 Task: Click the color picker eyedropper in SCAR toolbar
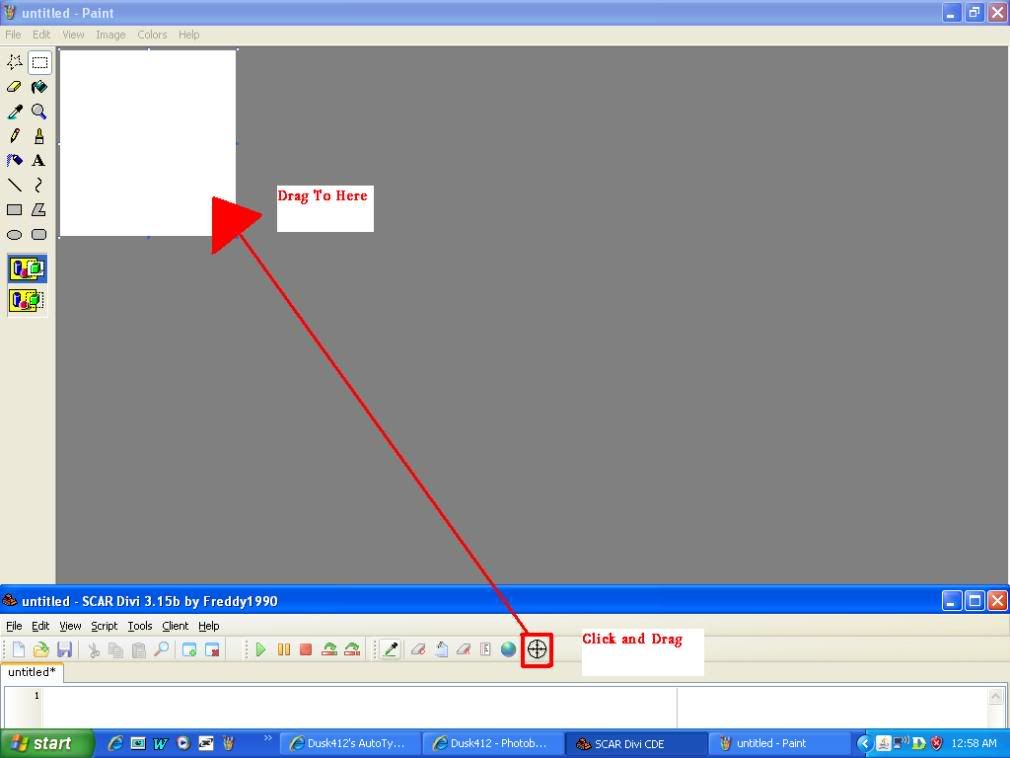coord(391,650)
